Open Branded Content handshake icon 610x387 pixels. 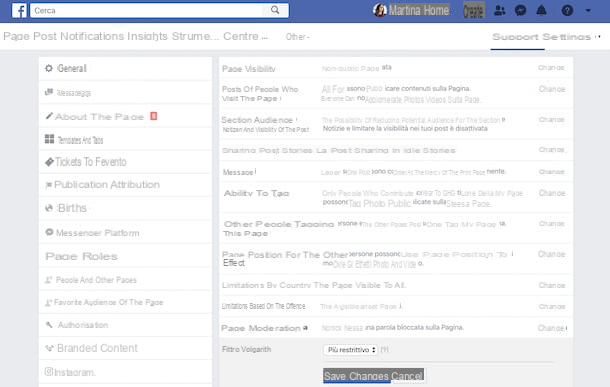[49, 348]
